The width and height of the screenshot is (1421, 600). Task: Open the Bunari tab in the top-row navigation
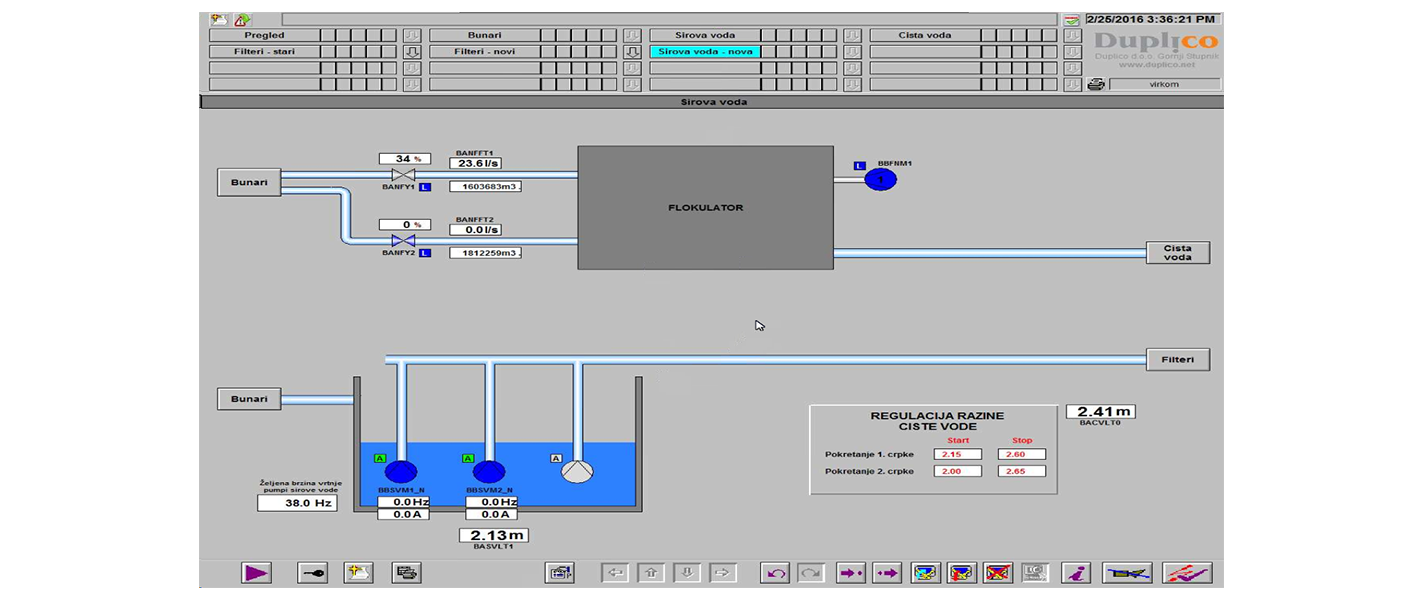pyautogui.click(x=484, y=35)
